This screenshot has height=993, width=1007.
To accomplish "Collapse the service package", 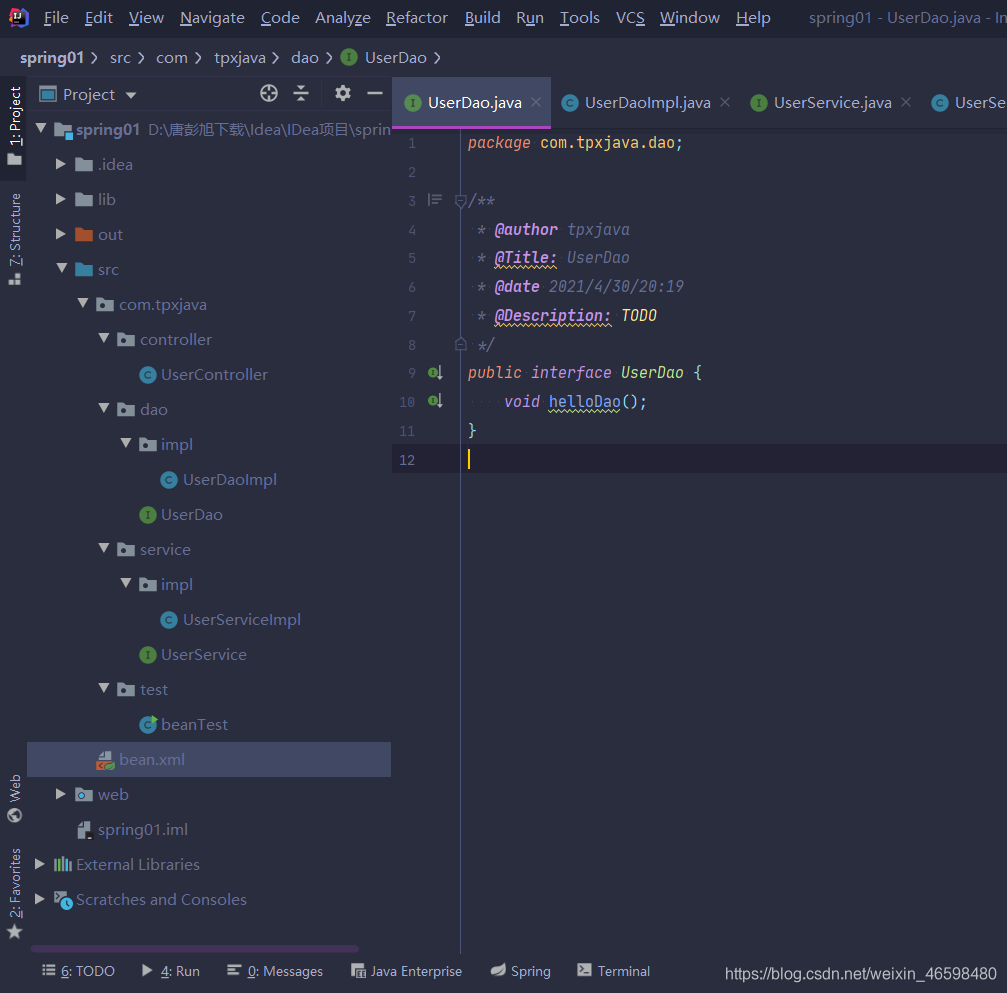I will tap(104, 549).
